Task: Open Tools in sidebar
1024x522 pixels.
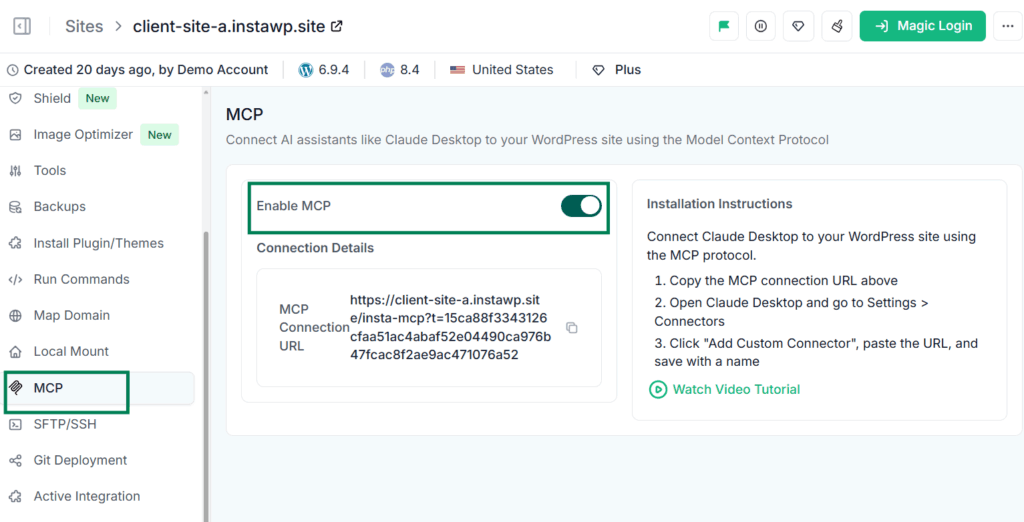Action: (x=50, y=171)
